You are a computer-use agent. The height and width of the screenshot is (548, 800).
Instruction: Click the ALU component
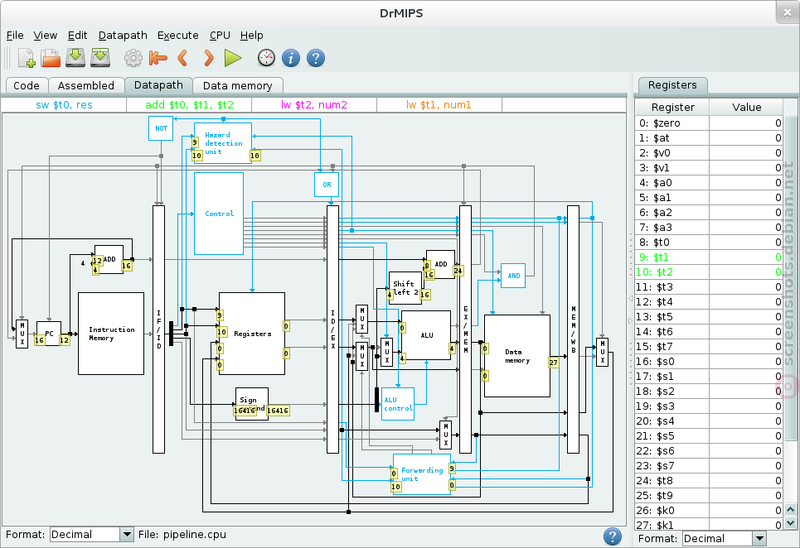point(426,335)
